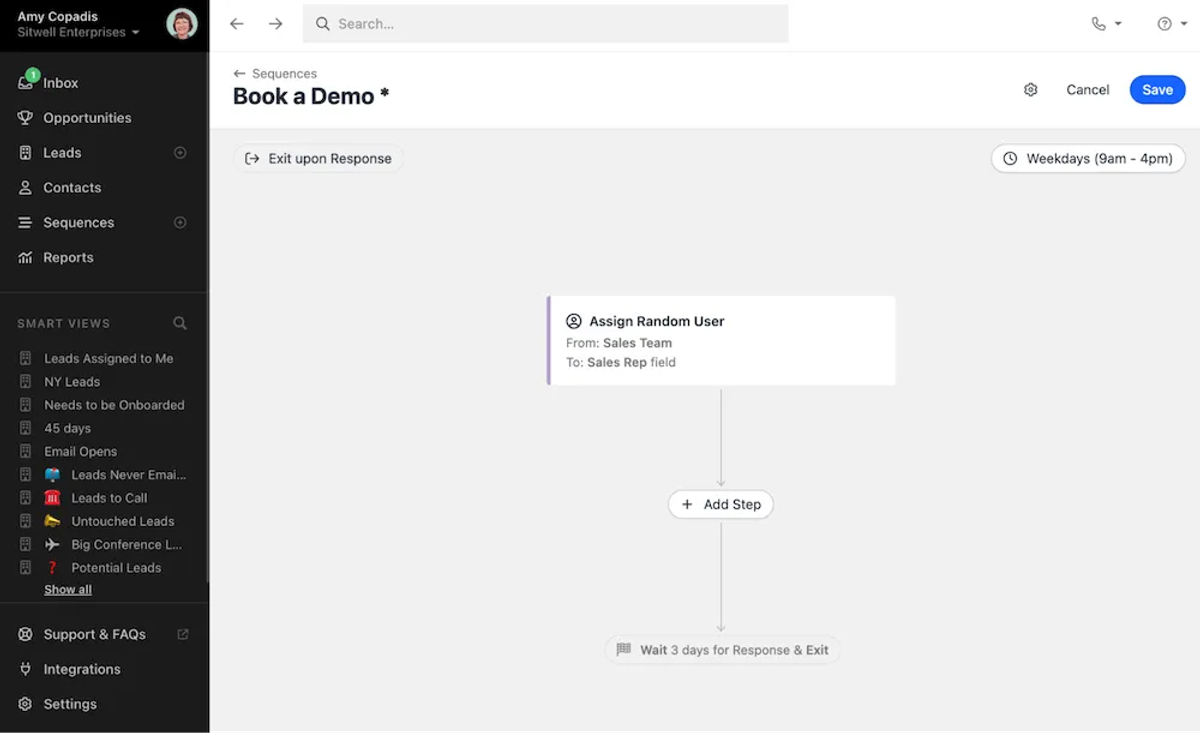Go forward with the right arrow
The width and height of the screenshot is (1200, 733).
276,24
